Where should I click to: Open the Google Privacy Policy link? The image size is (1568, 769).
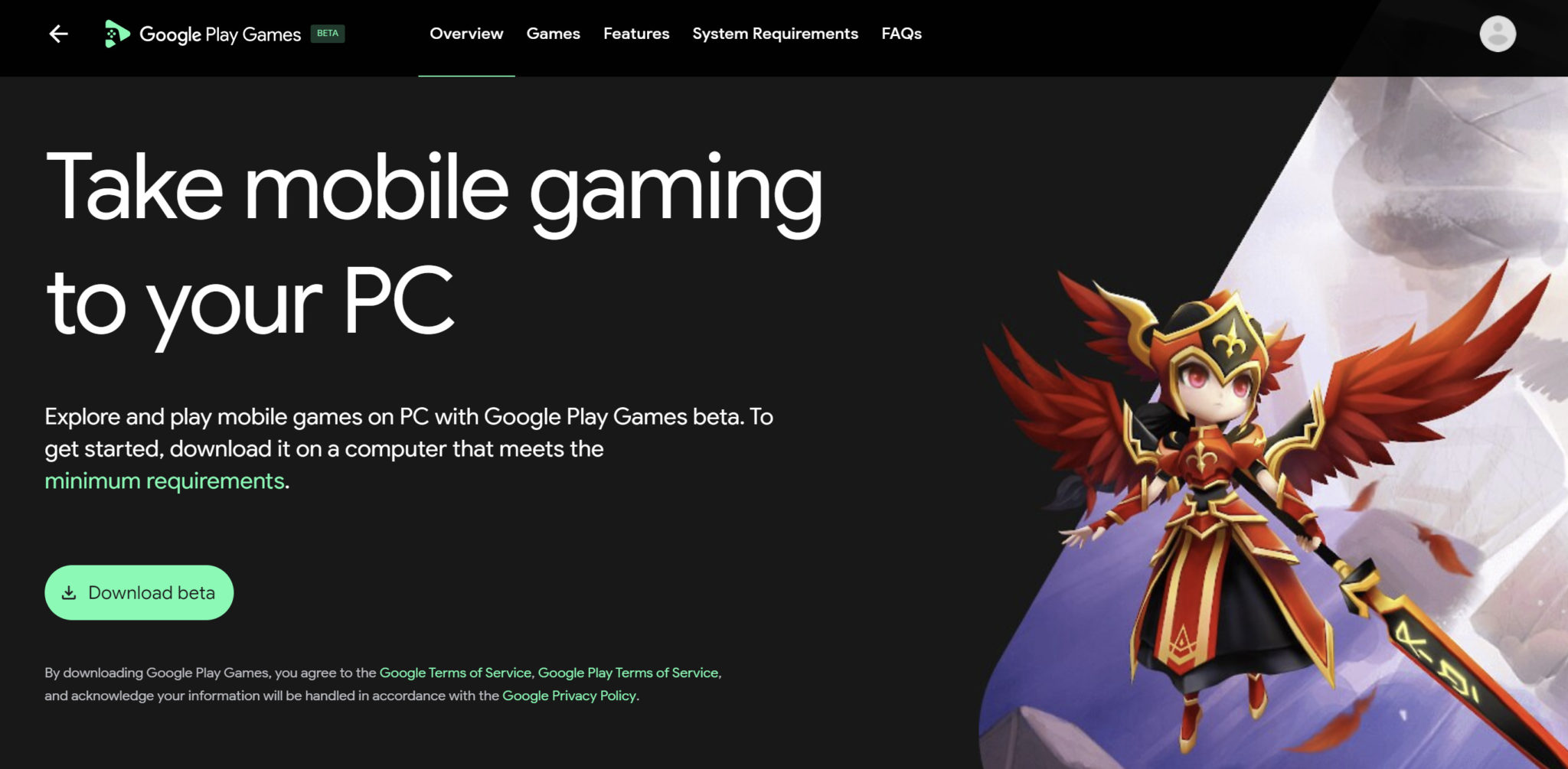[x=569, y=696]
